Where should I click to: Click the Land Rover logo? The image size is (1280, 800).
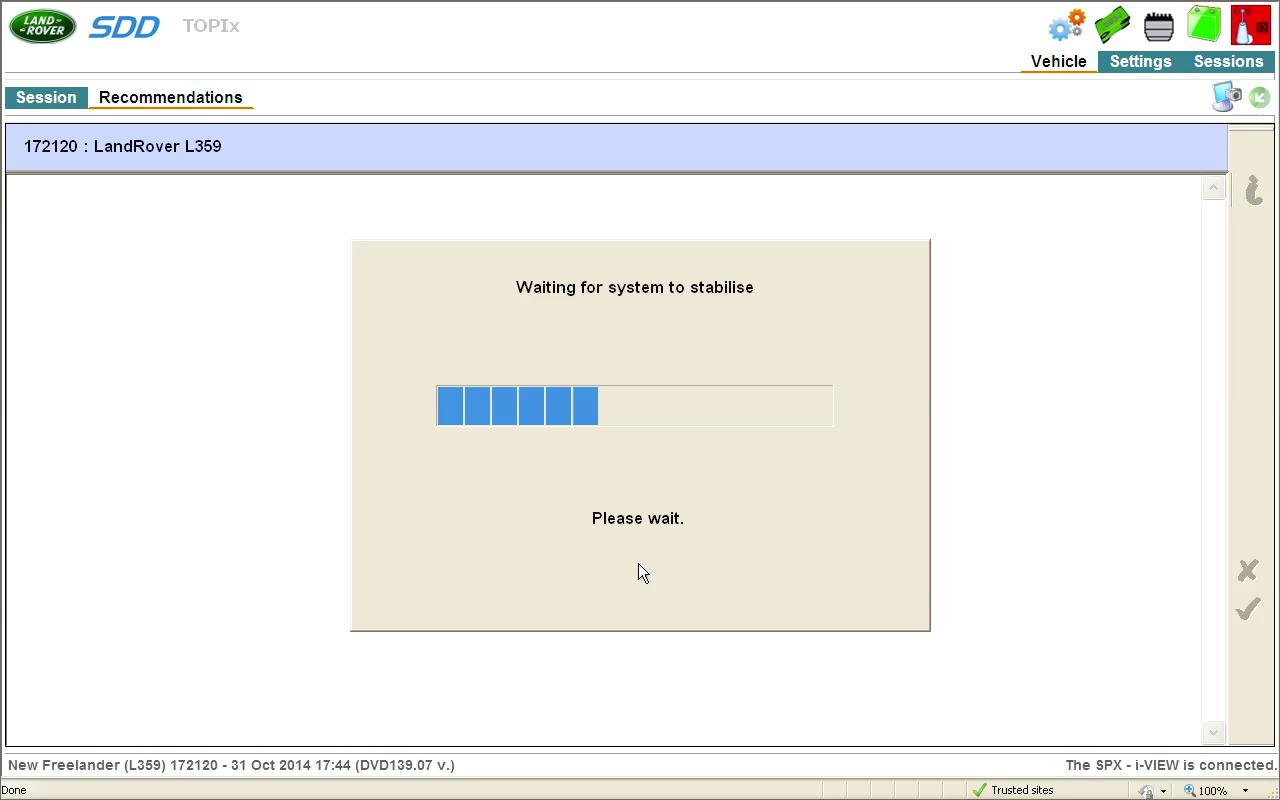(43, 26)
